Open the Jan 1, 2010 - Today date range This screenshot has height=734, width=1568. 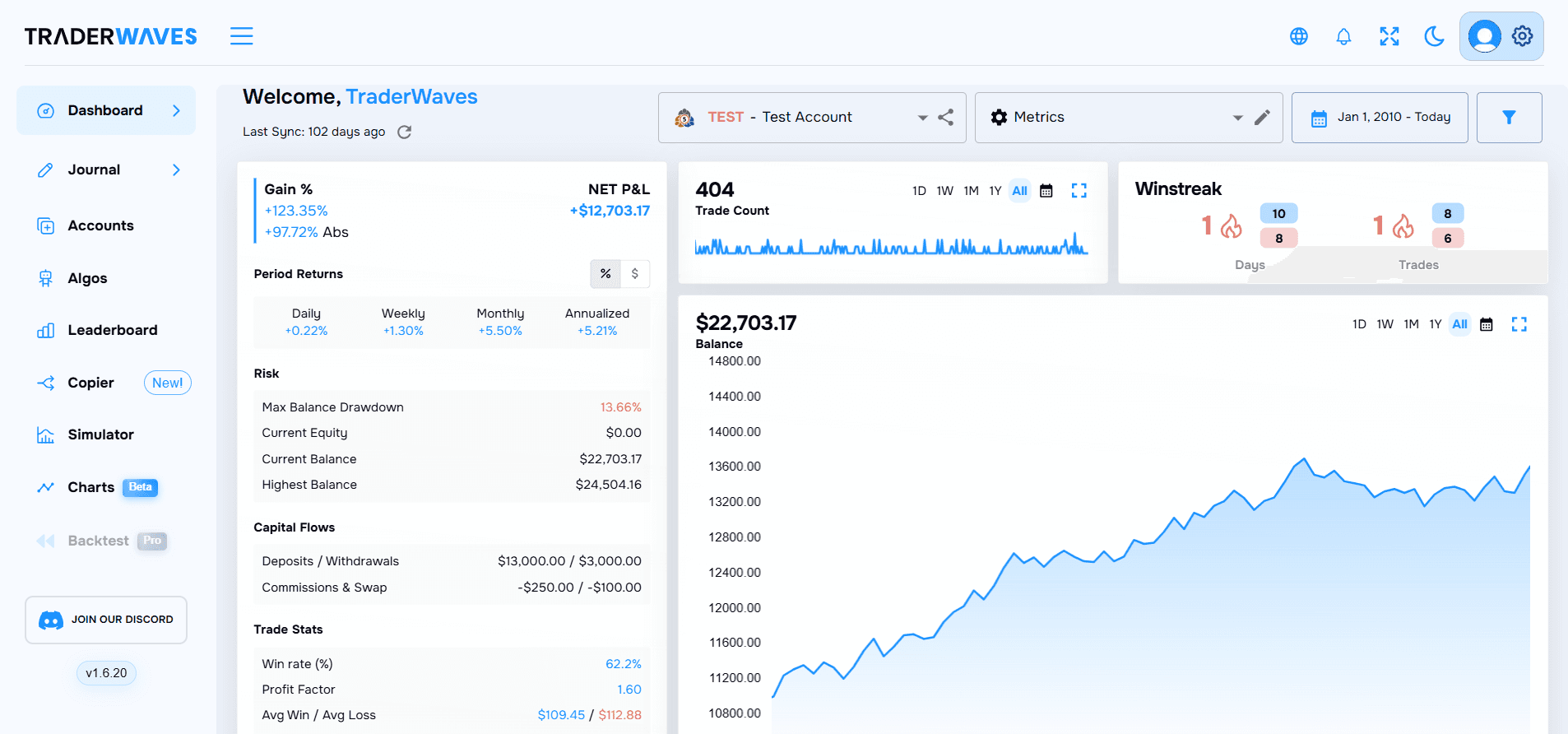pyautogui.click(x=1380, y=118)
